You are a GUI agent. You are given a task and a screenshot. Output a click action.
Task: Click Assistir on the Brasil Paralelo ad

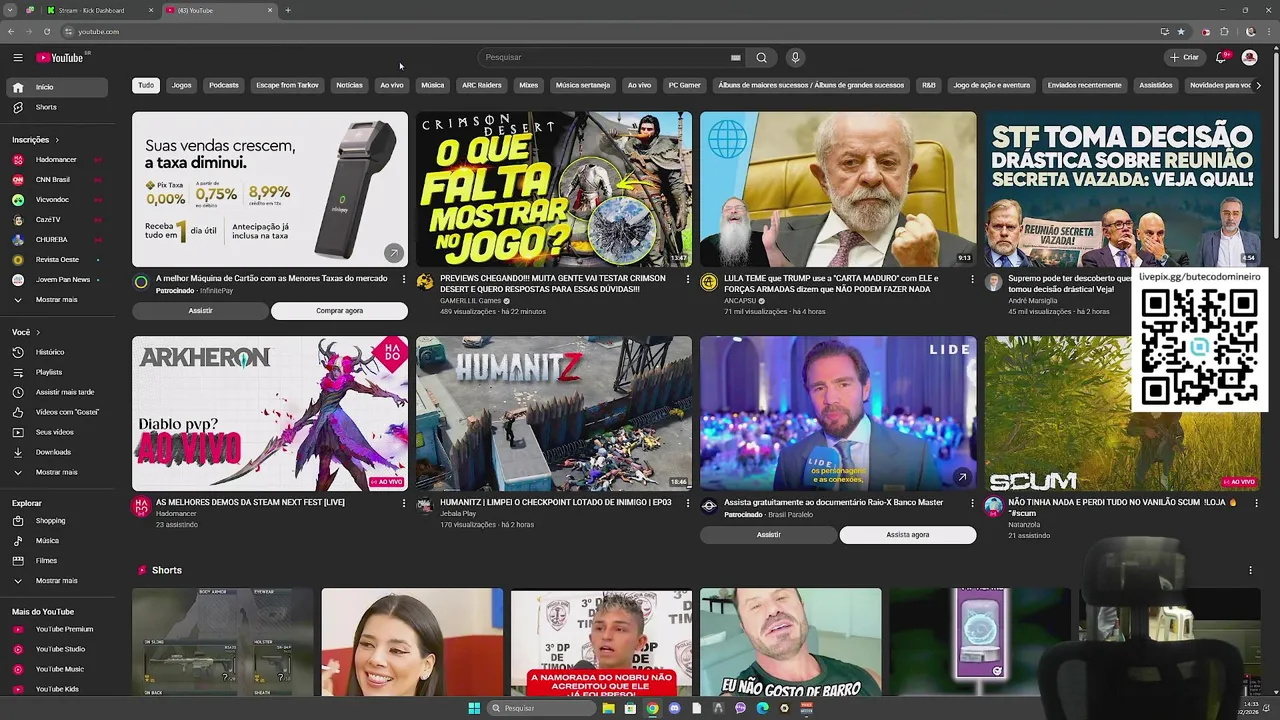[768, 535]
